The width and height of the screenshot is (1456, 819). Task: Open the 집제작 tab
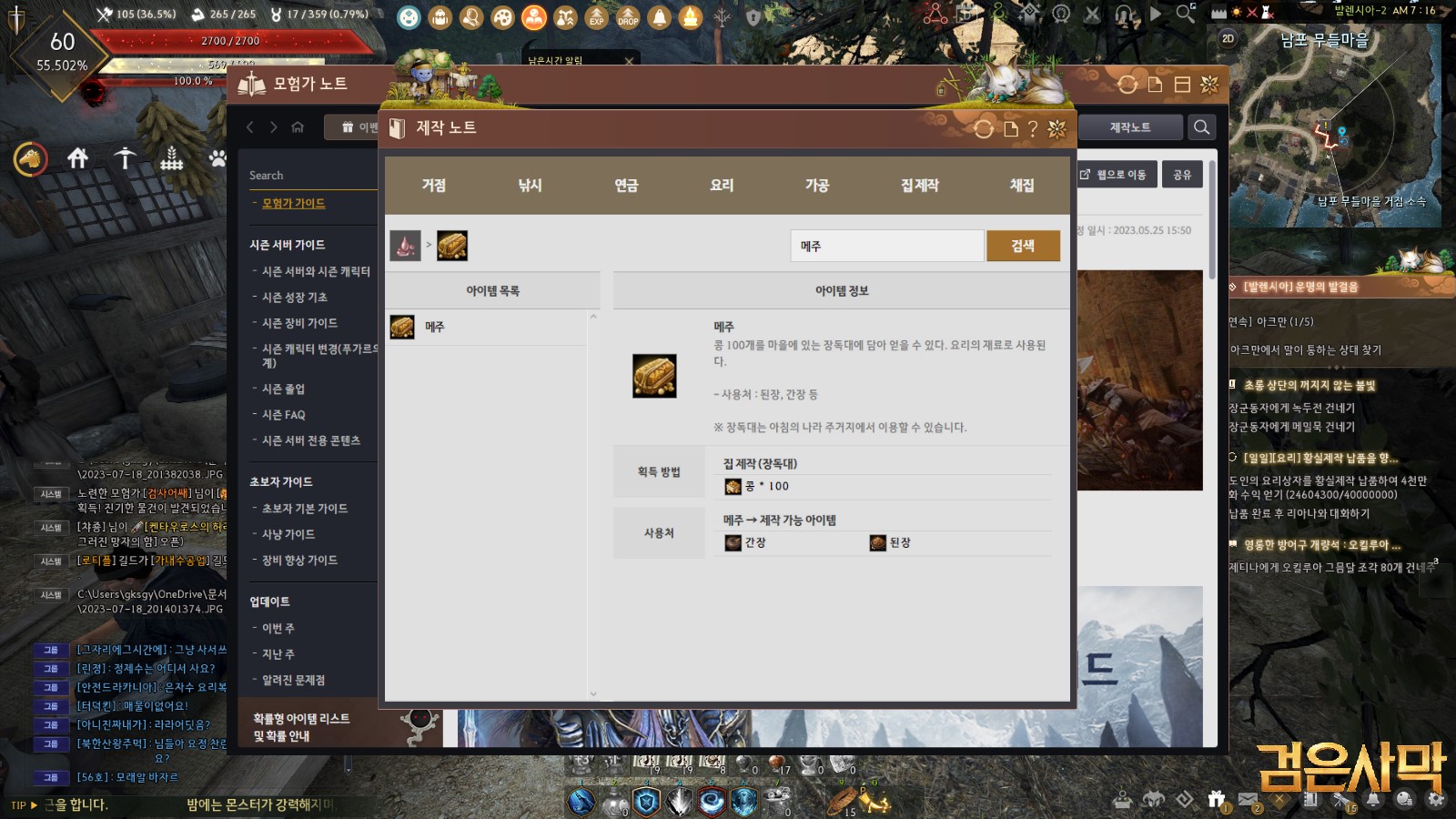click(x=920, y=185)
